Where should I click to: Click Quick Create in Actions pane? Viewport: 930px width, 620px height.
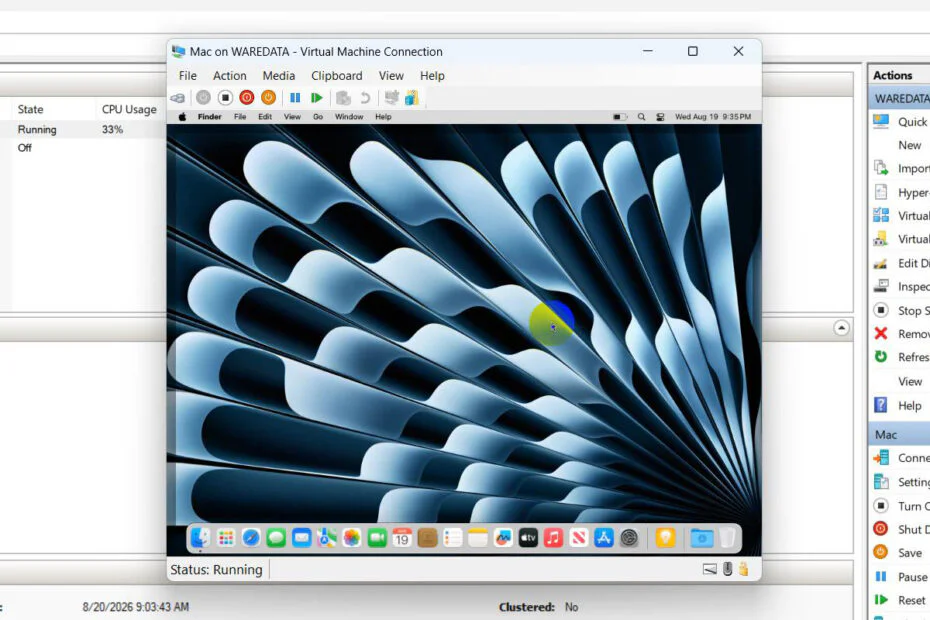pos(902,122)
